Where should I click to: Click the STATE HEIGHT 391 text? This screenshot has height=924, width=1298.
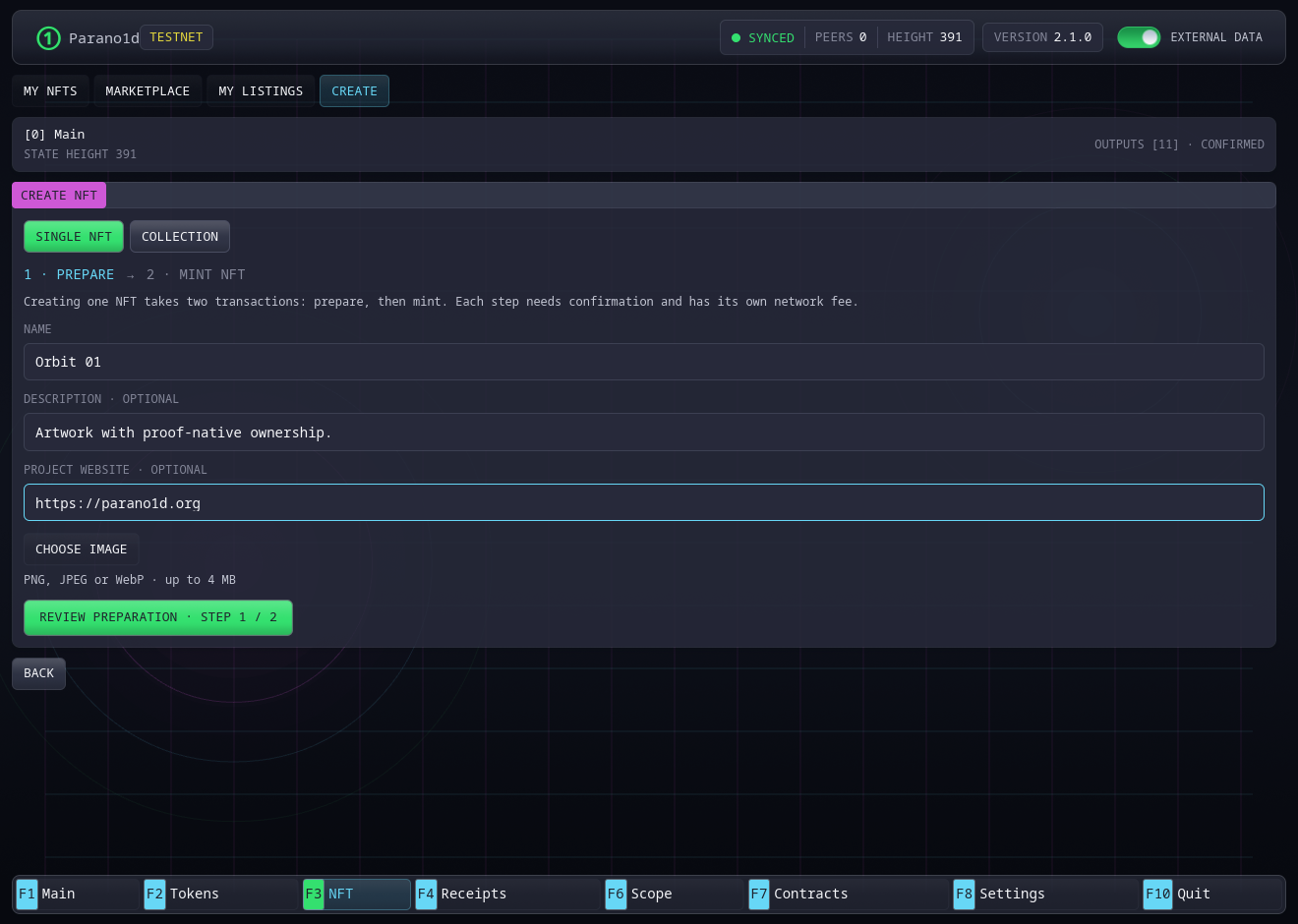point(80,154)
